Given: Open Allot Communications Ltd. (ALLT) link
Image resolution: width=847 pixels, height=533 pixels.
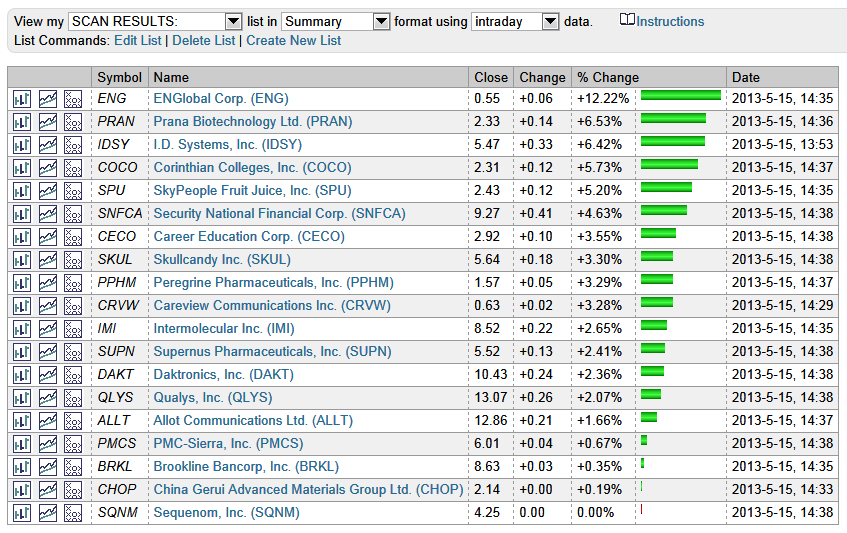Looking at the screenshot, I should [x=253, y=420].
